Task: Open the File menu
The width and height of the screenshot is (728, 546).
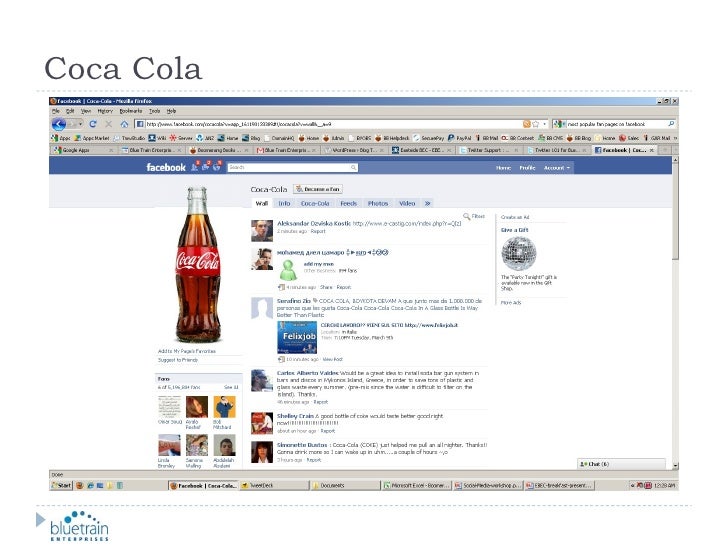Action: 56,111
